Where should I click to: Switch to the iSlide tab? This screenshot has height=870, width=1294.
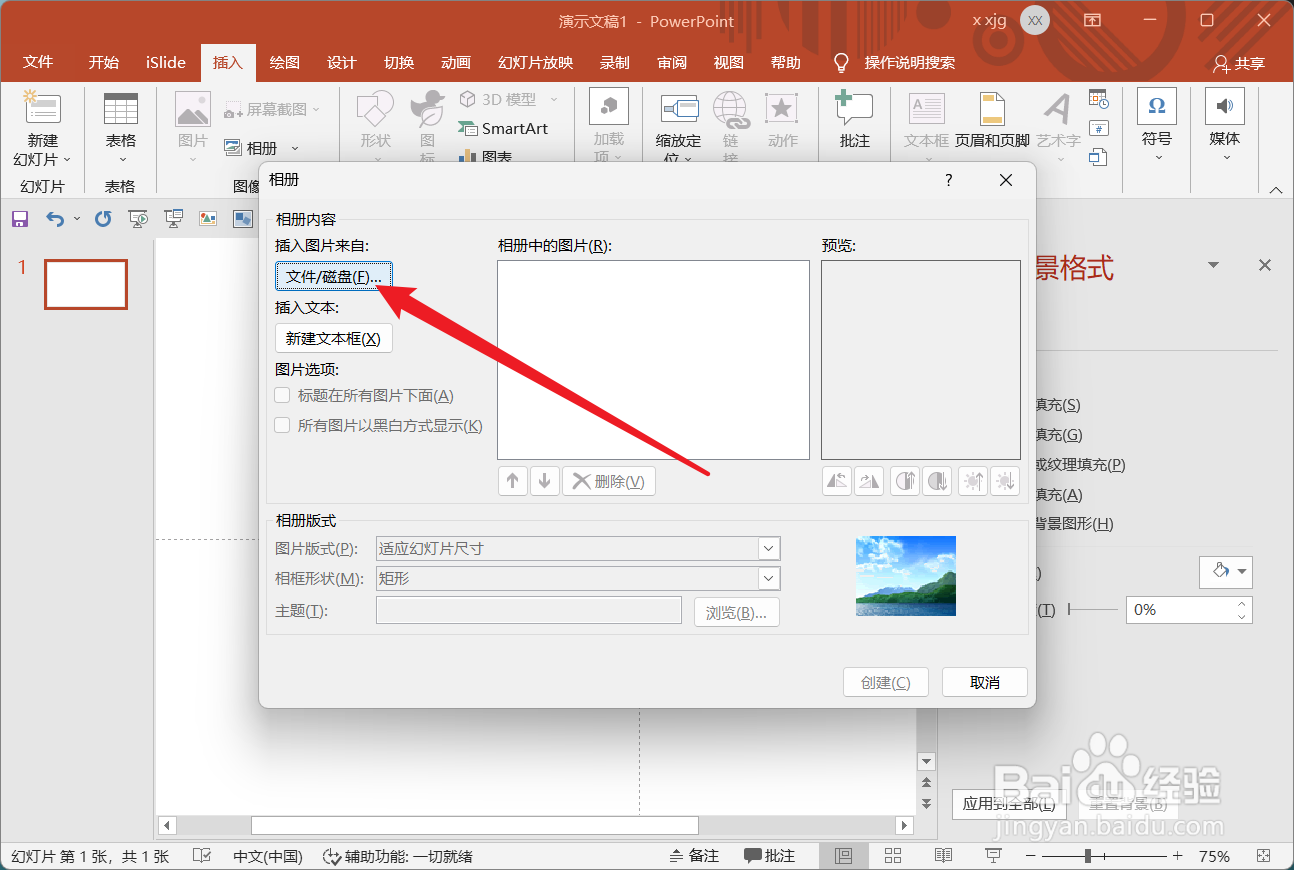[165, 62]
